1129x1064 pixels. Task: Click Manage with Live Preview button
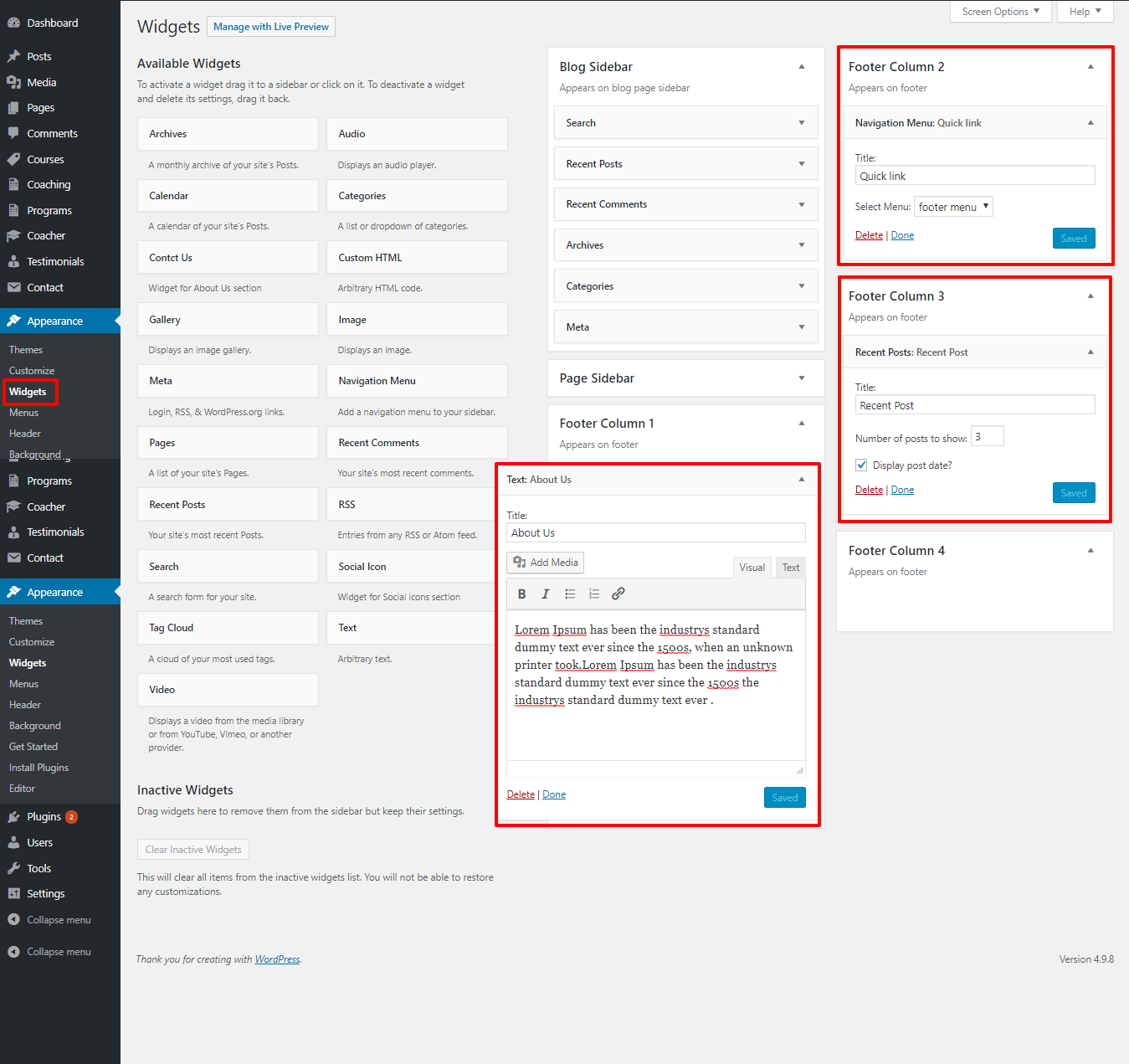[x=271, y=27]
